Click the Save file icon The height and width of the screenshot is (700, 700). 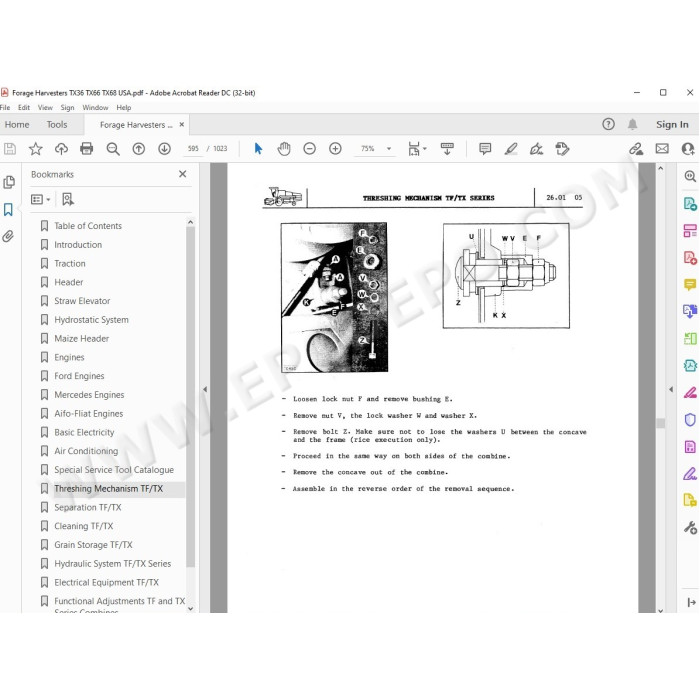click(10, 149)
